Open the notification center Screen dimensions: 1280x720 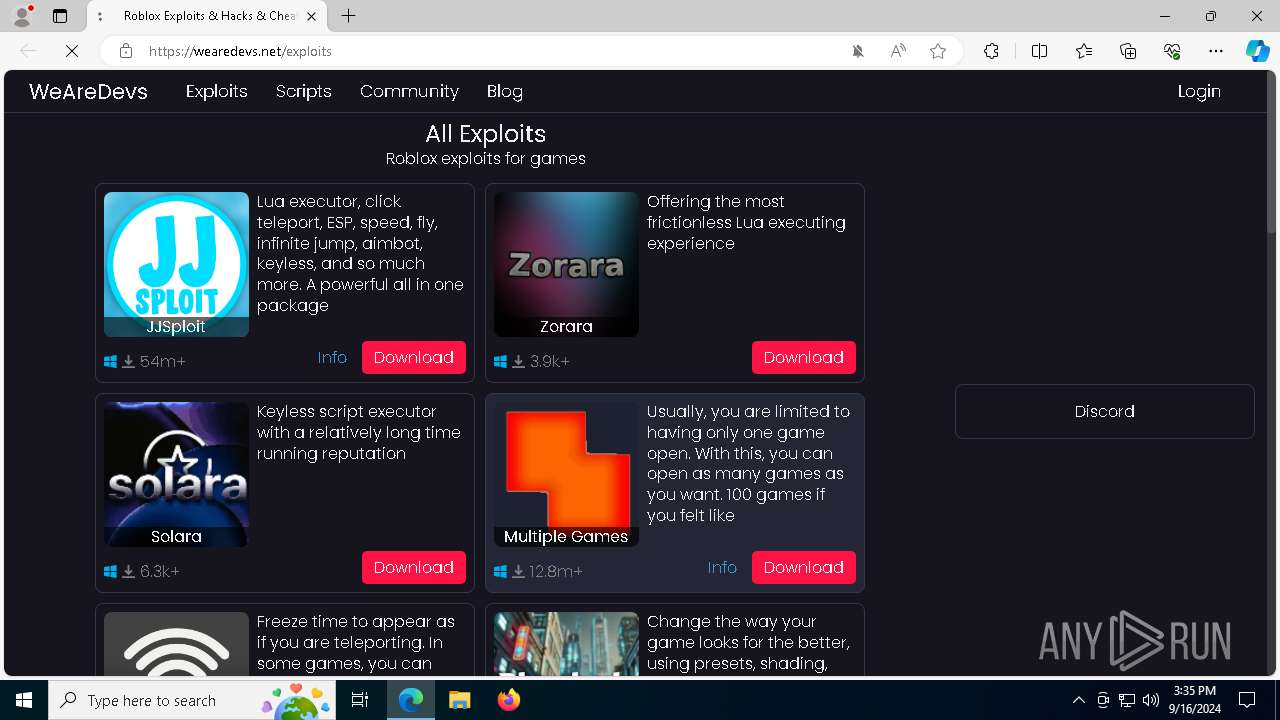(x=1247, y=700)
